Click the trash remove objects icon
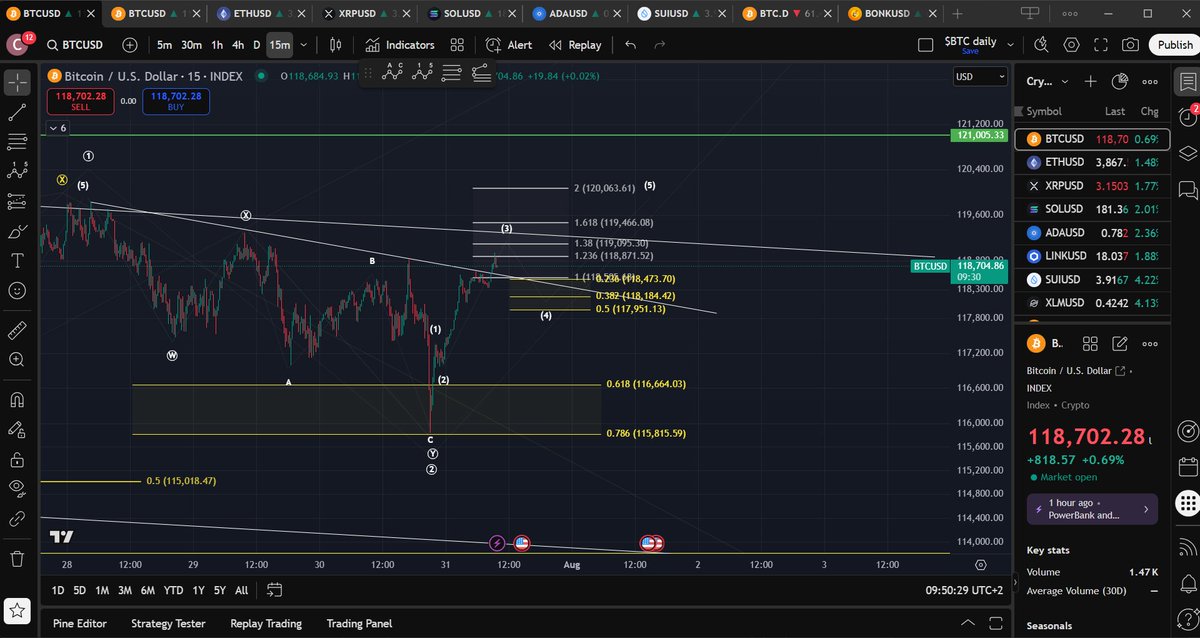The width and height of the screenshot is (1200, 638). click(17, 558)
